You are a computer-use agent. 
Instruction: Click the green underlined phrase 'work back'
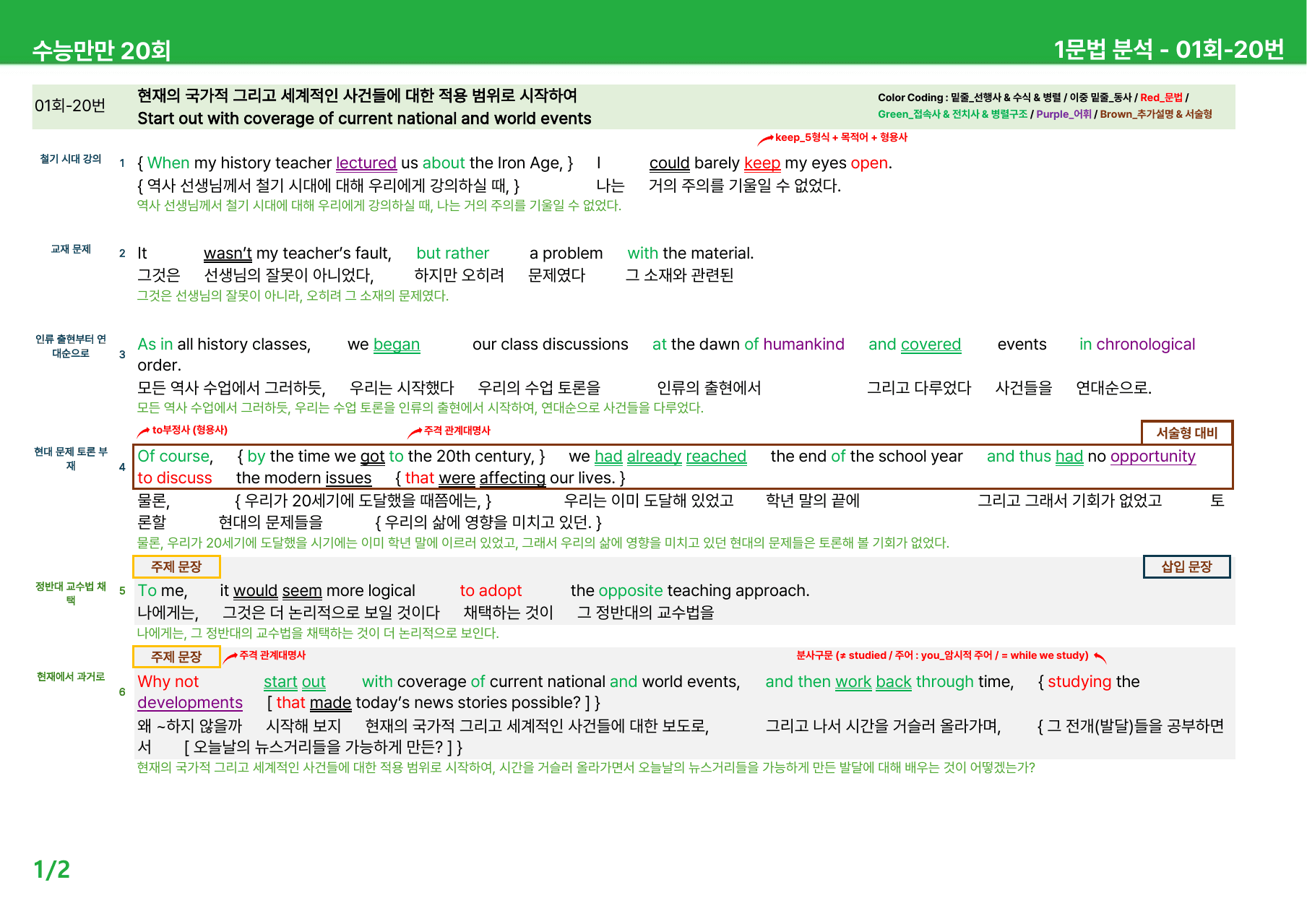coord(874,682)
